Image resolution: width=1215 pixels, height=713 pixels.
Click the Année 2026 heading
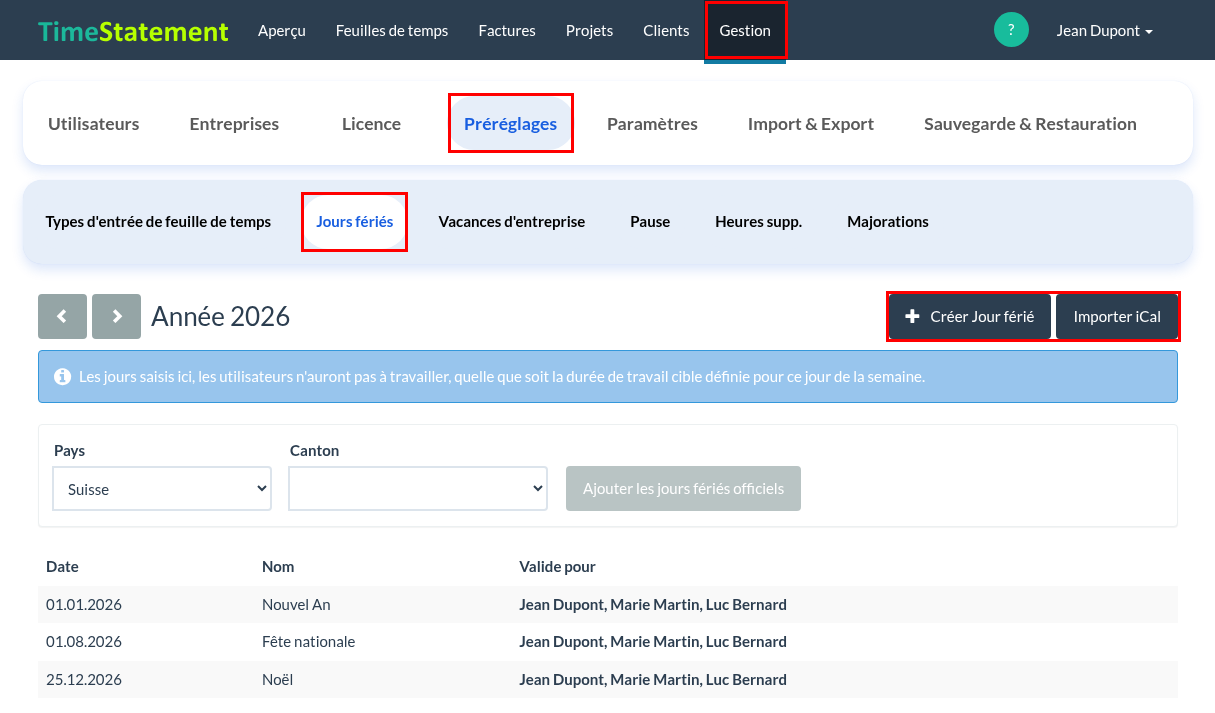(x=221, y=317)
